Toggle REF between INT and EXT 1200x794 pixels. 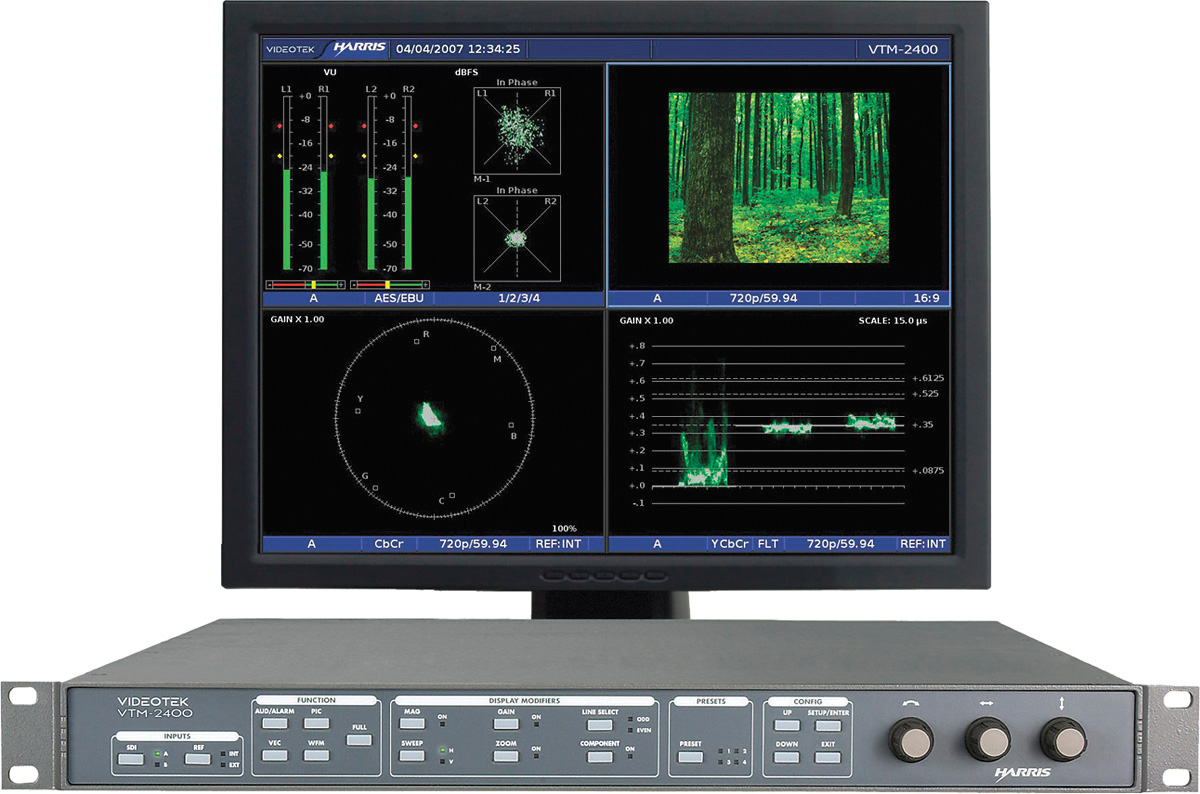click(x=199, y=759)
